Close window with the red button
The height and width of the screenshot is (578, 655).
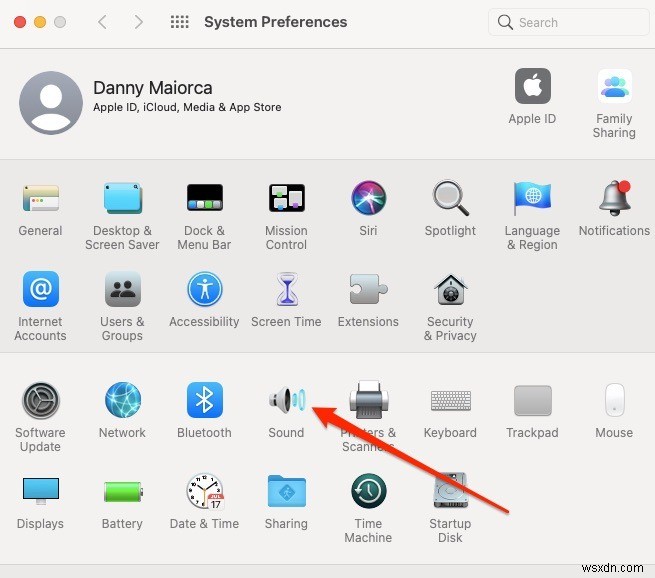(x=20, y=22)
